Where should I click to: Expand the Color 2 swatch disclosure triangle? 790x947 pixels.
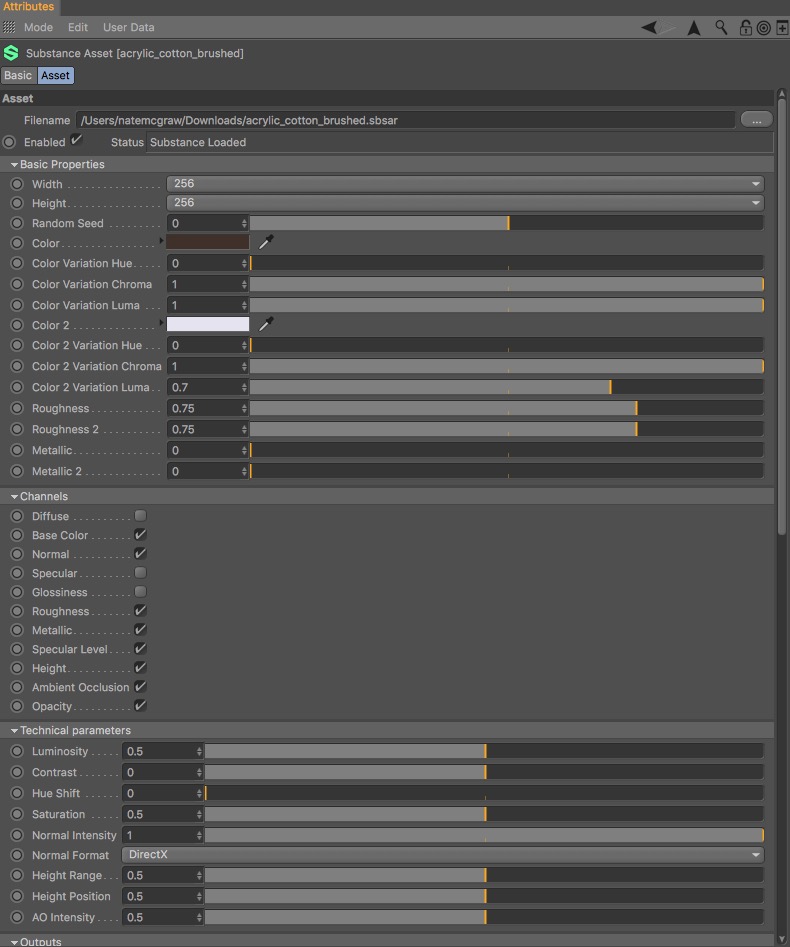point(161,323)
